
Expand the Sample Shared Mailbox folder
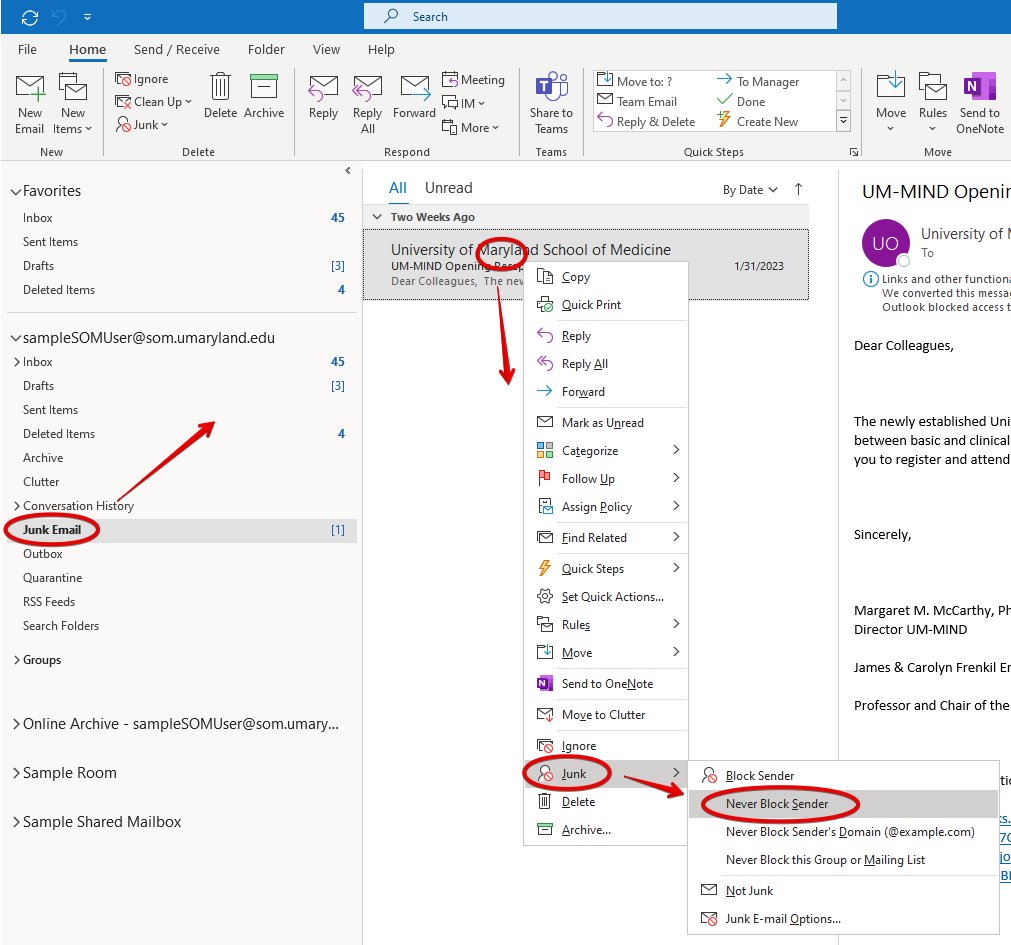[16, 822]
